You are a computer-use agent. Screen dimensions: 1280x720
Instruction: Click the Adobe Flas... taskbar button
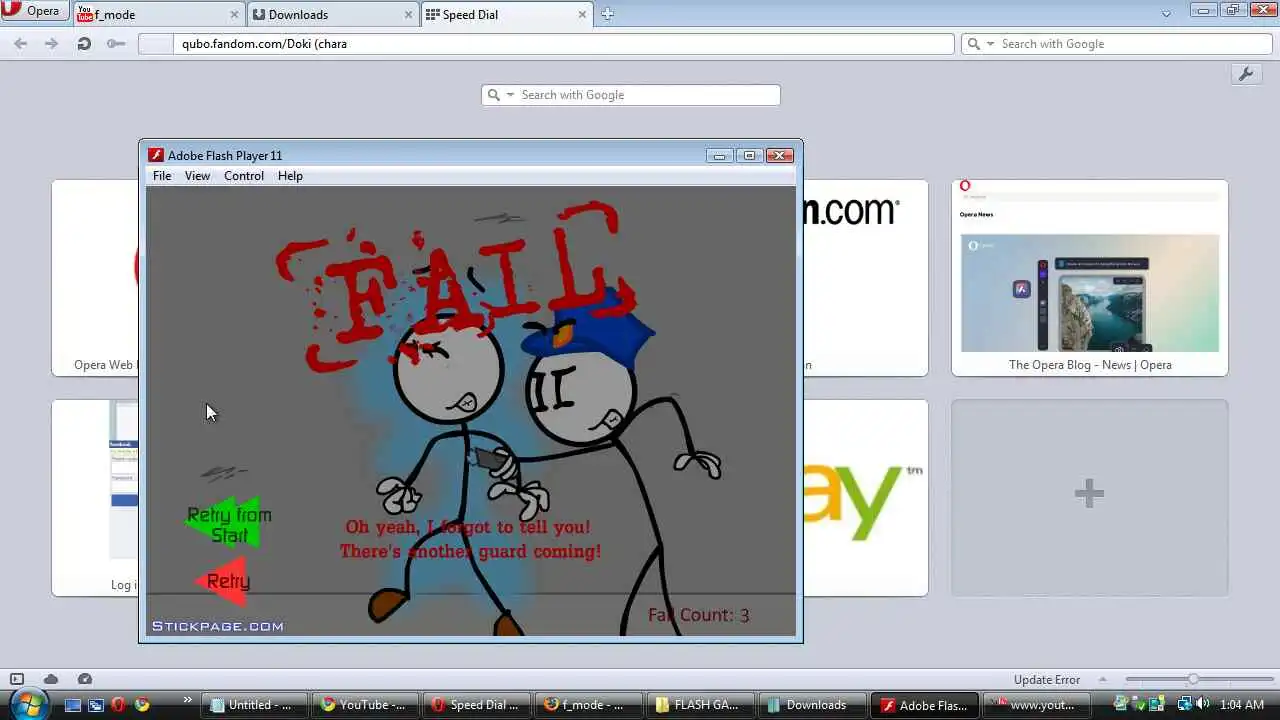point(924,705)
